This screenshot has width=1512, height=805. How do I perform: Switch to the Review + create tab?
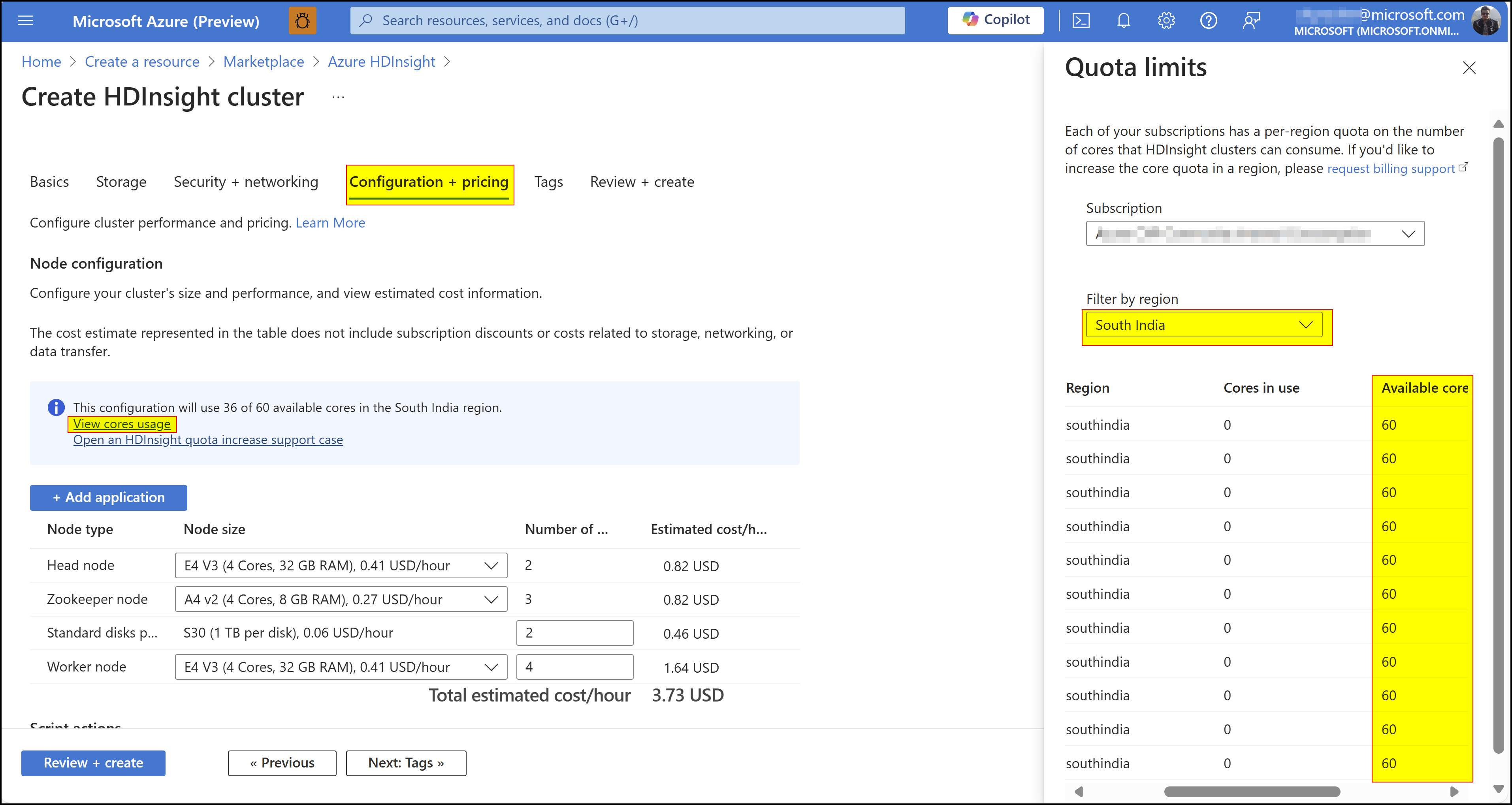point(642,182)
